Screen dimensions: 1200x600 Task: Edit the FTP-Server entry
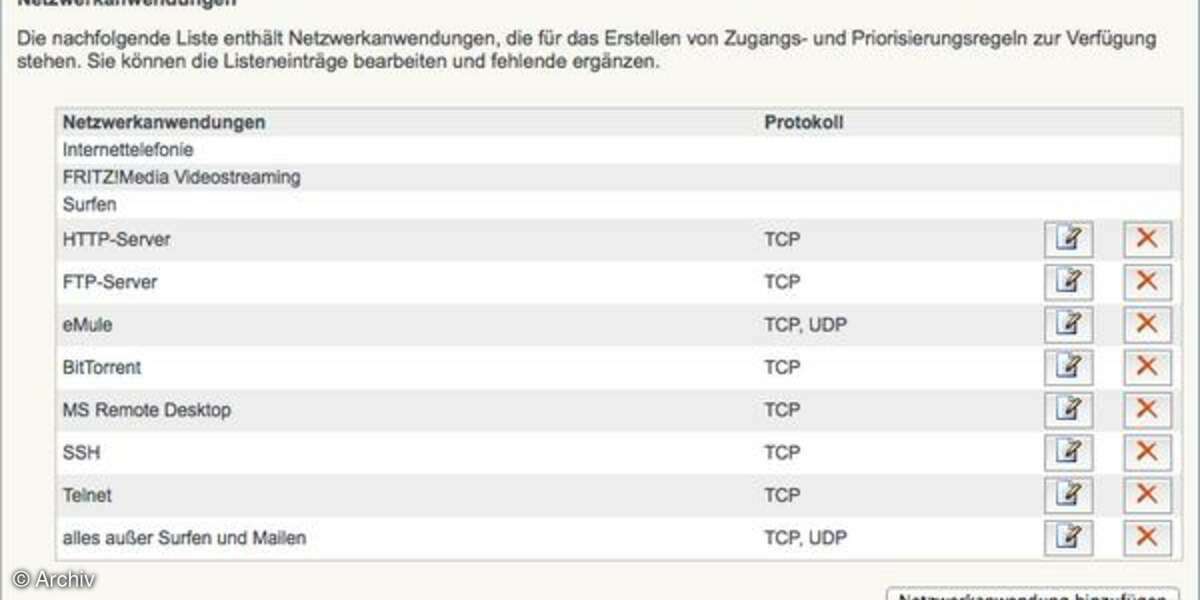point(1069,282)
